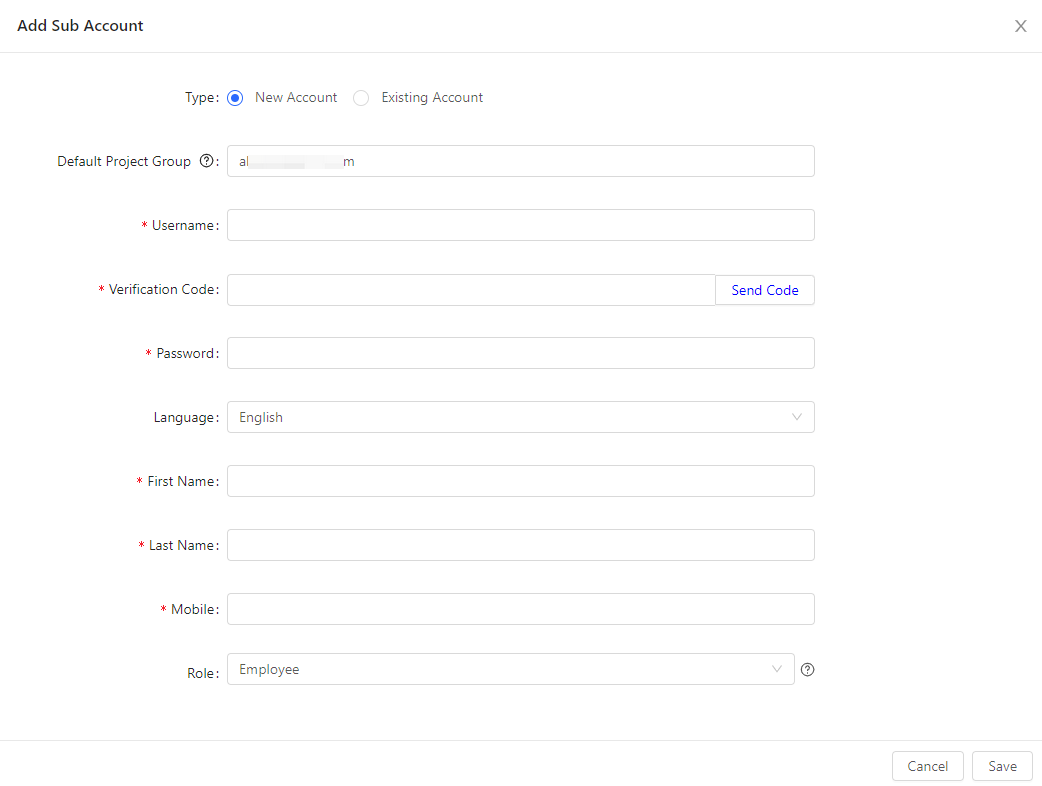Screen dimensions: 1042x786
Task: Focus the Verification Code input box
Action: click(471, 290)
